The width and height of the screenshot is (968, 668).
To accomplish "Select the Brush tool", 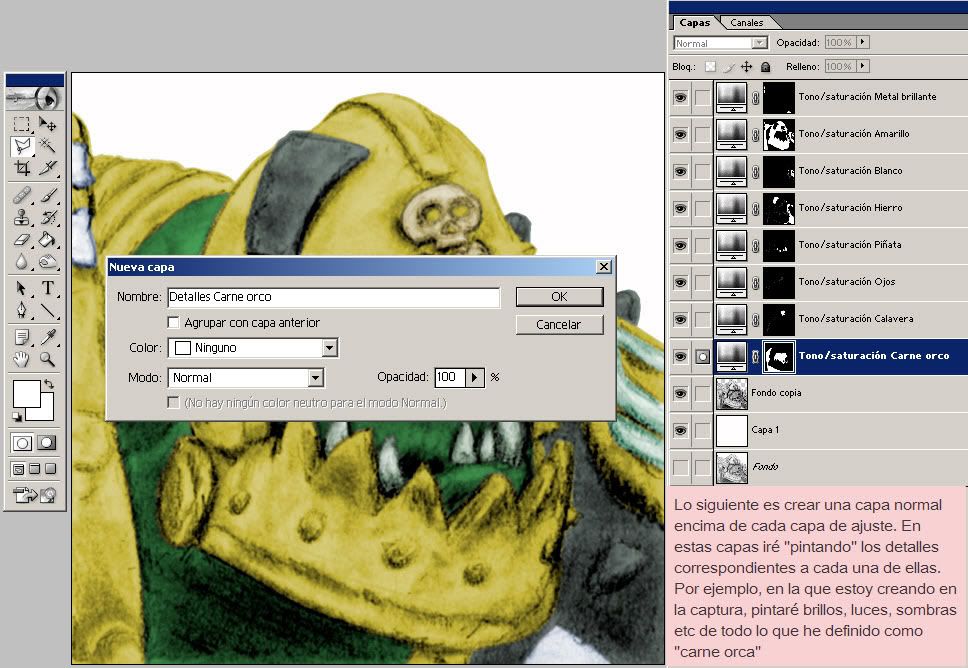I will pyautogui.click(x=48, y=196).
